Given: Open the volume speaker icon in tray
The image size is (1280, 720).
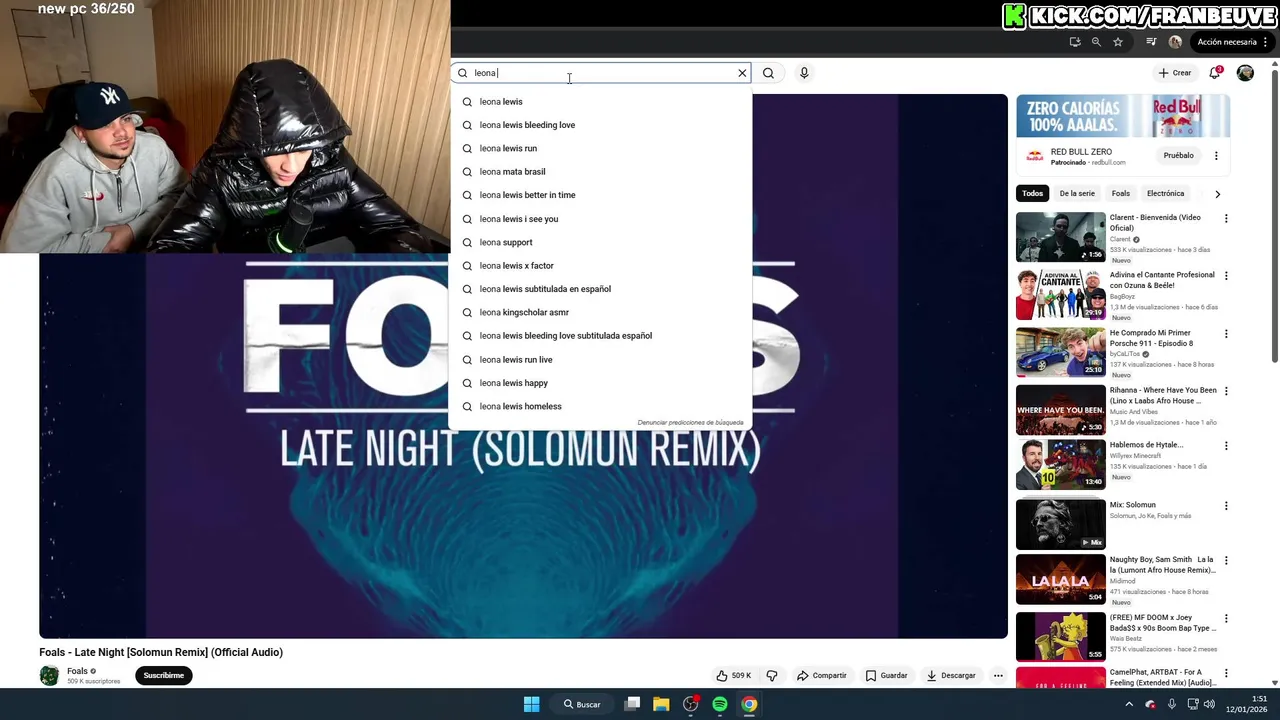Looking at the screenshot, I should [1210, 704].
